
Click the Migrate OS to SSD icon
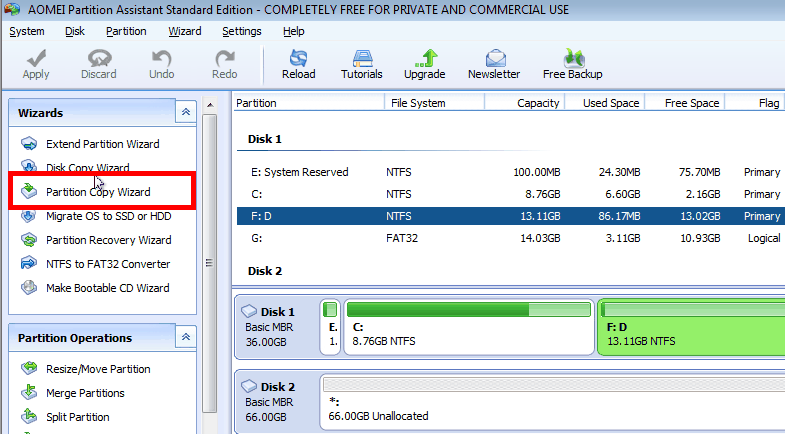(x=29, y=216)
